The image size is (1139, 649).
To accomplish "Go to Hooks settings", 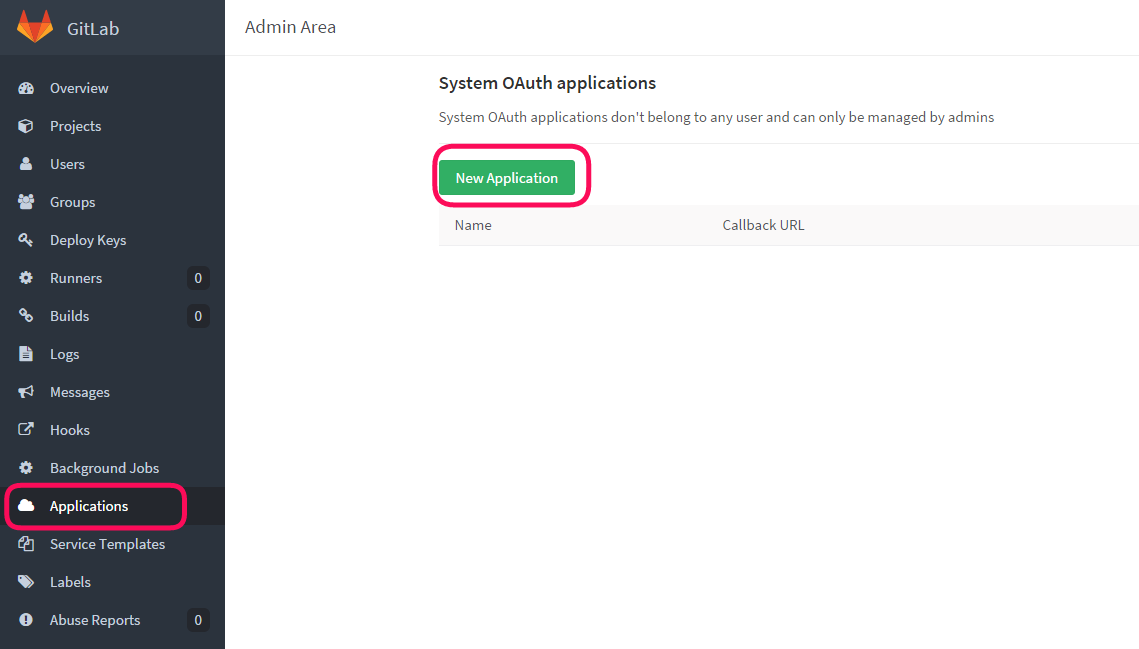I will pos(70,430).
